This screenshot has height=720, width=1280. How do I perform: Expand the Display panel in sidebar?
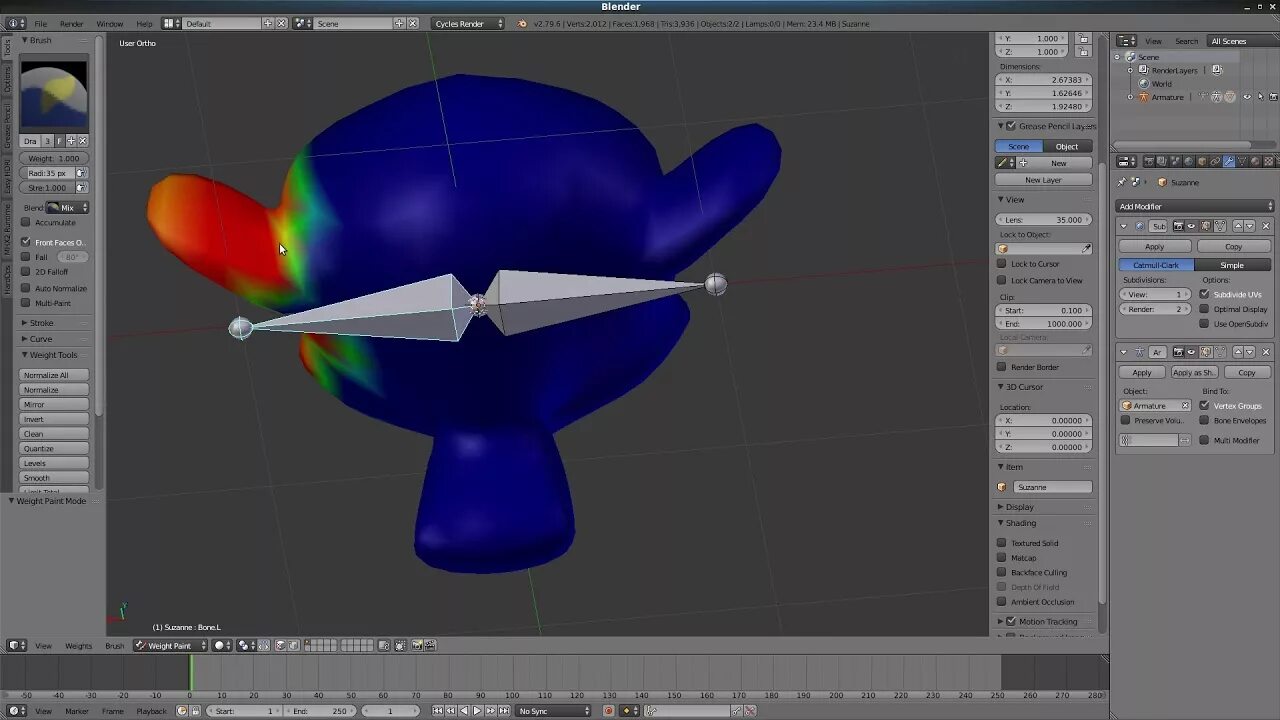coord(1001,507)
